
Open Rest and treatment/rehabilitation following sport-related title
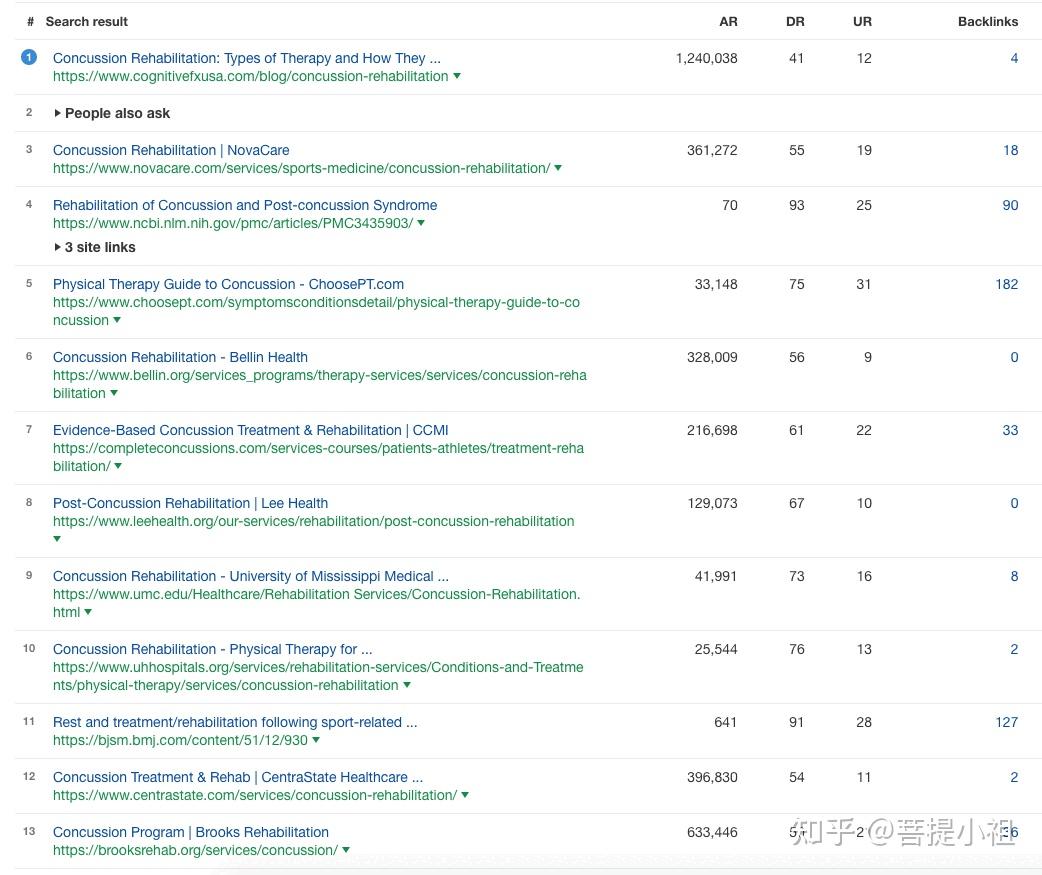point(235,723)
